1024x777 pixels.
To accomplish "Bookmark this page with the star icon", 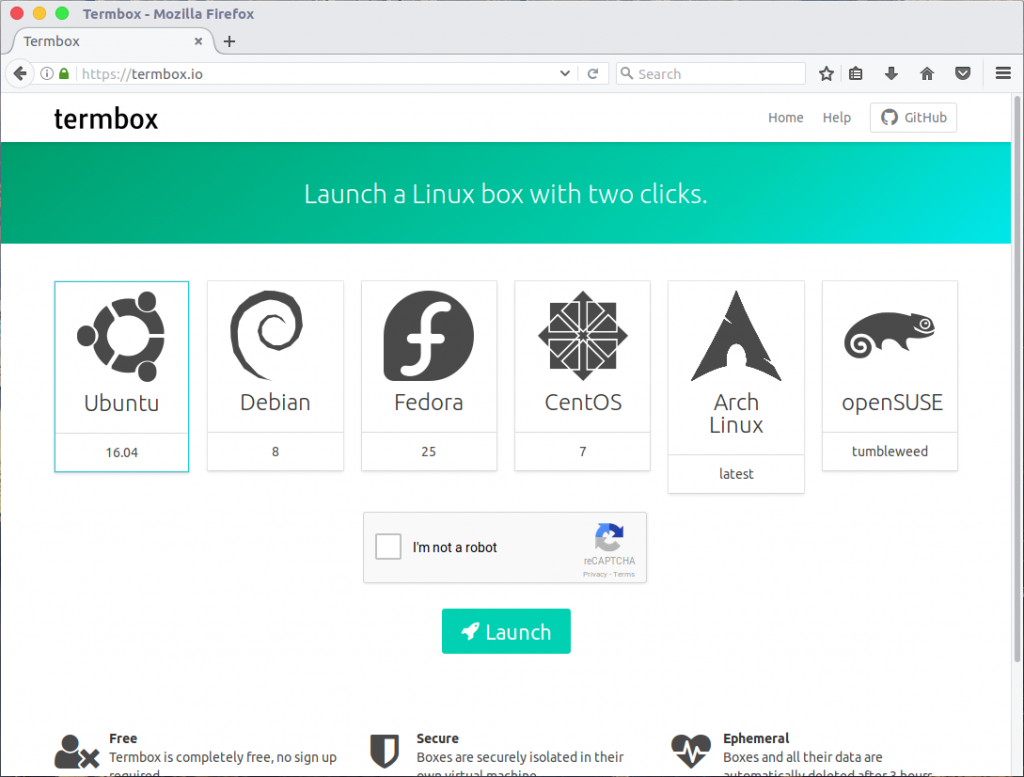I will tap(826, 73).
